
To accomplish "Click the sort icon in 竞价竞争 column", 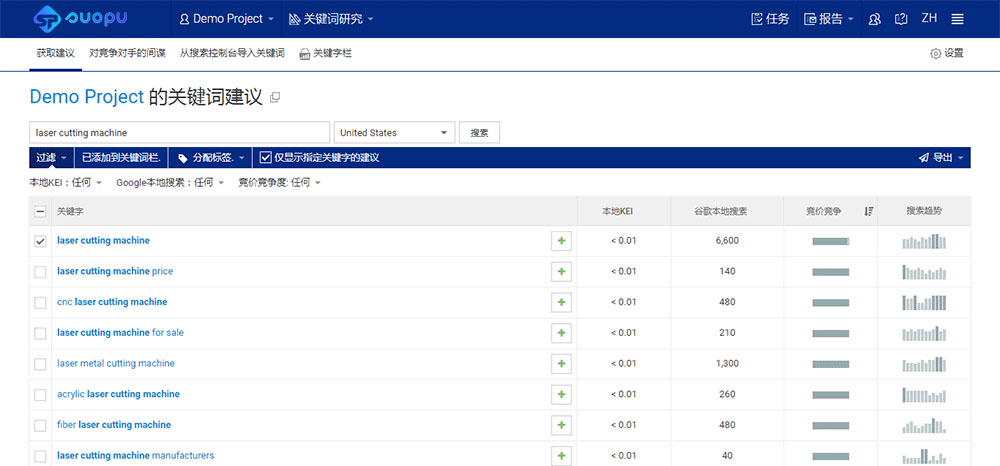I will 868,211.
